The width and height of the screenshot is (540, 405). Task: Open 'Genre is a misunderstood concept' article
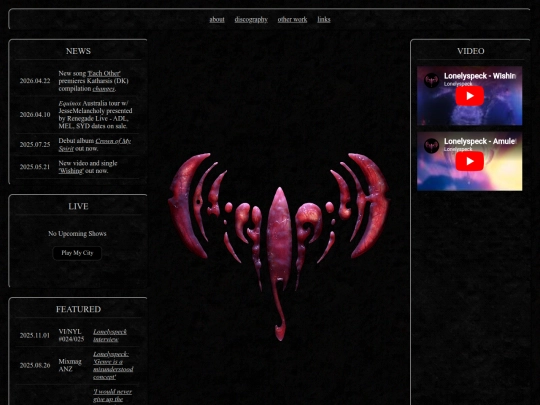(x=113, y=365)
